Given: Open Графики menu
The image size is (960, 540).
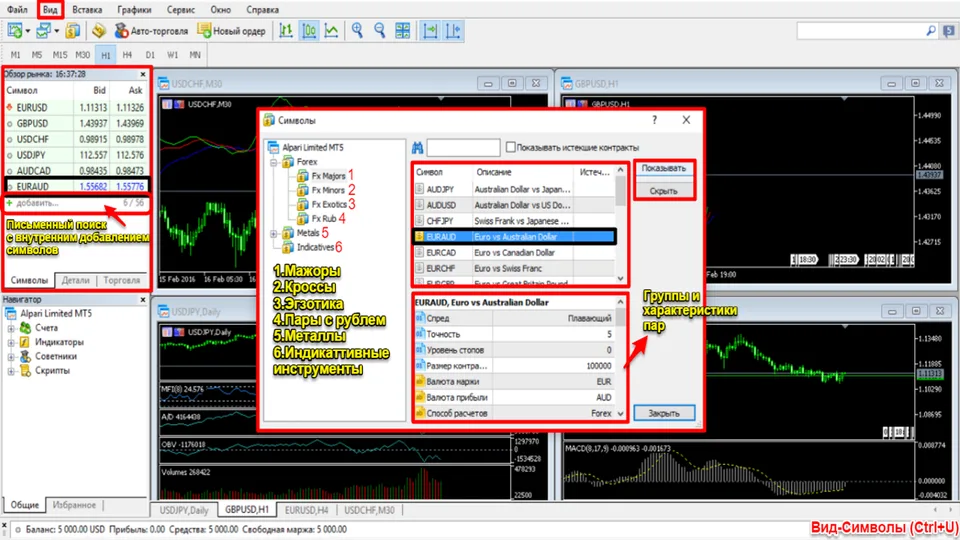Looking at the screenshot, I should tap(134, 10).
